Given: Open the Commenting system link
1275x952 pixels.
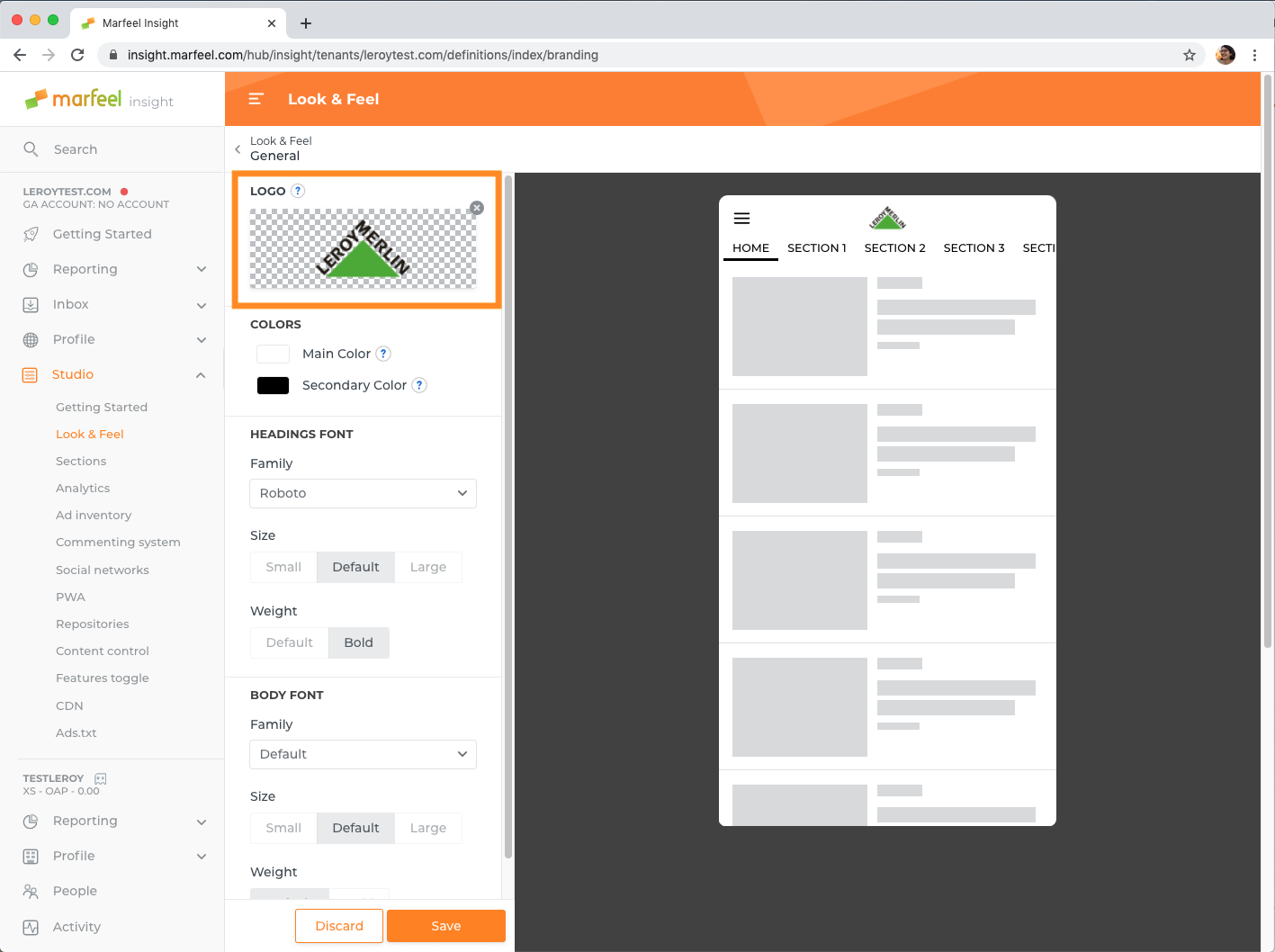Looking at the screenshot, I should (118, 542).
